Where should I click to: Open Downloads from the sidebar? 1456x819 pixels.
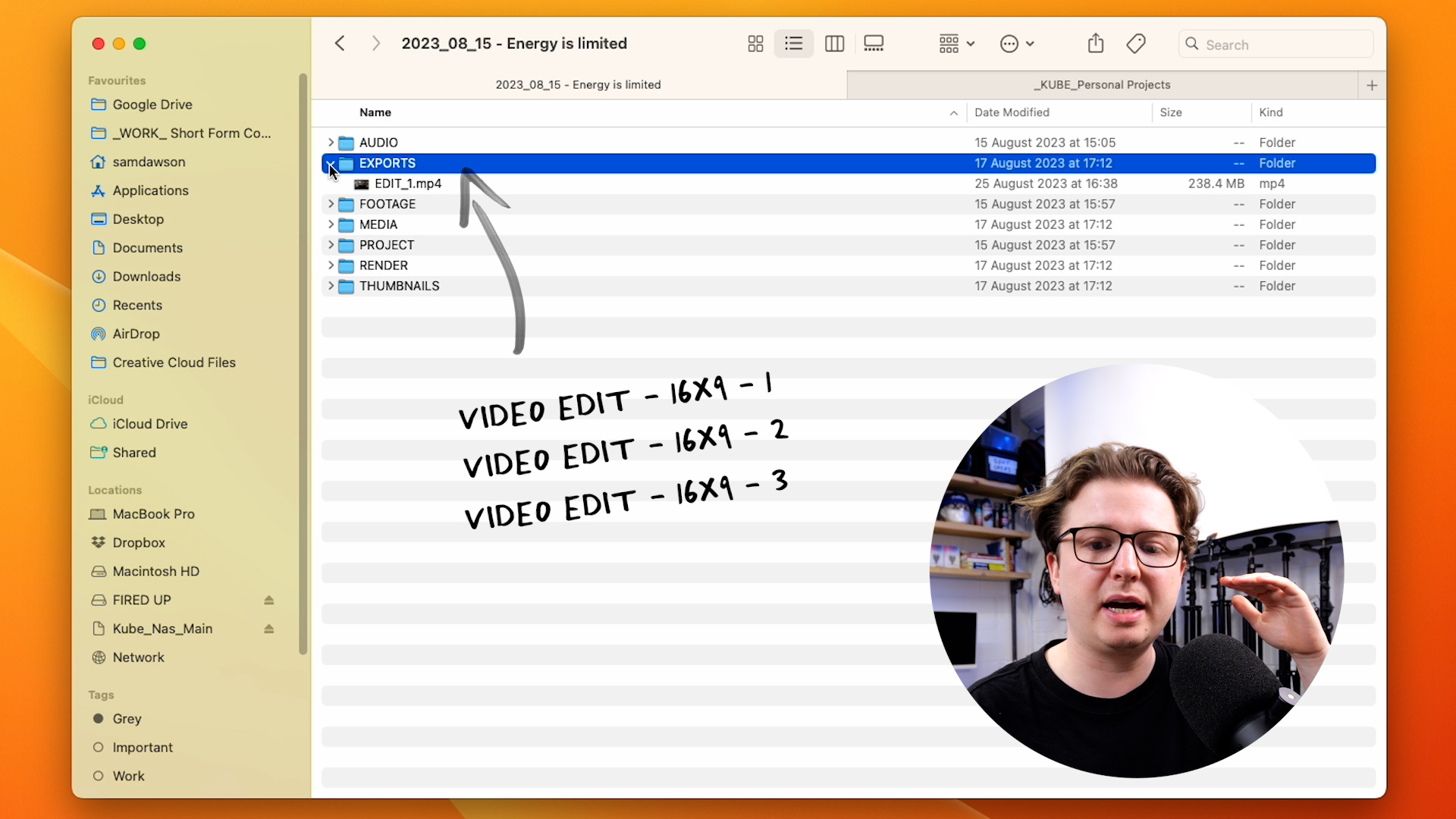pyautogui.click(x=146, y=277)
